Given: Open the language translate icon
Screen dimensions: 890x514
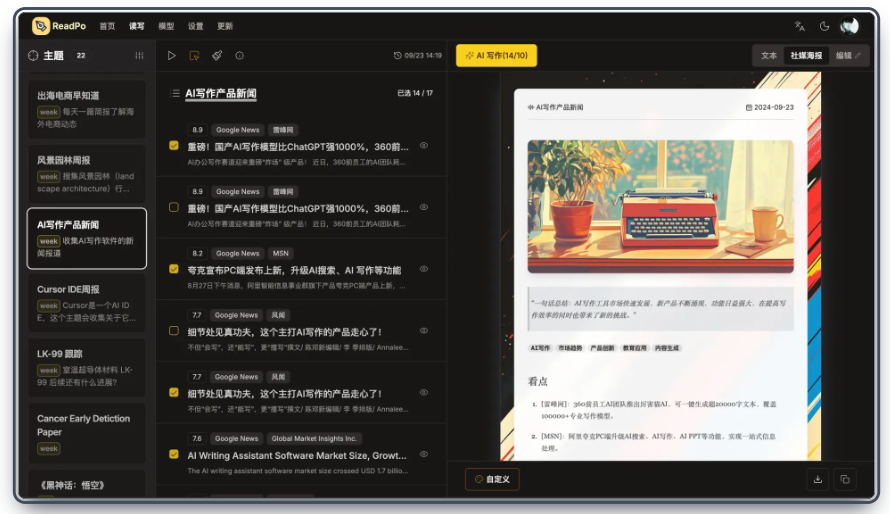Looking at the screenshot, I should (x=800, y=26).
